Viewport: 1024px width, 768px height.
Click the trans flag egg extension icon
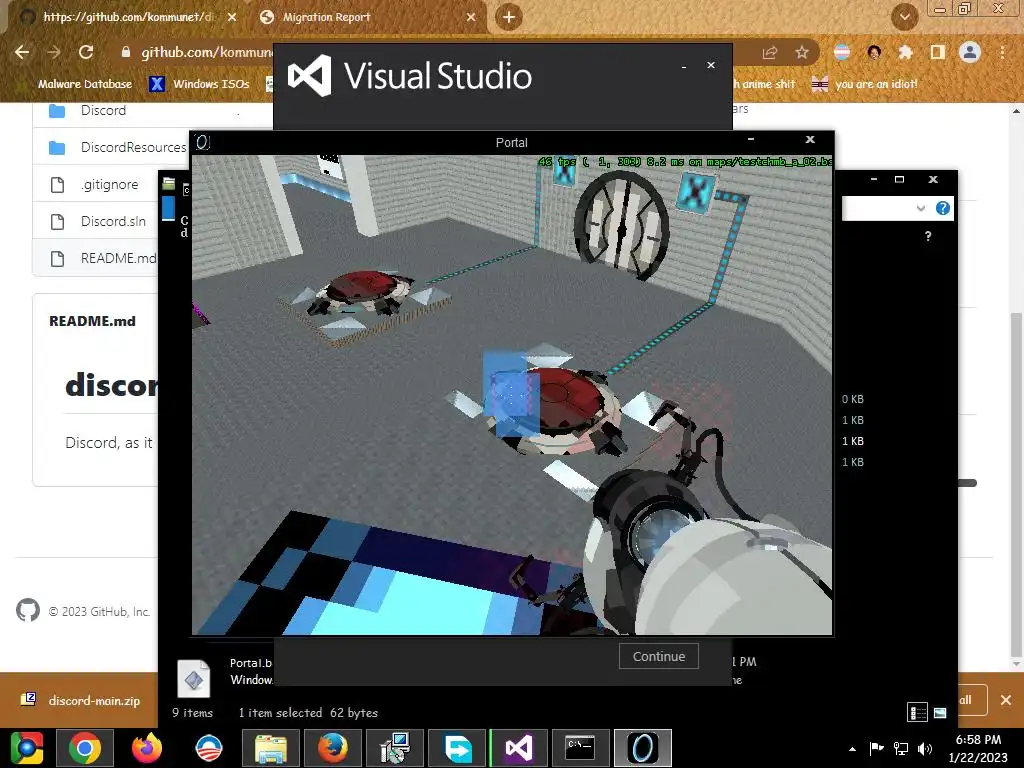[x=842, y=52]
